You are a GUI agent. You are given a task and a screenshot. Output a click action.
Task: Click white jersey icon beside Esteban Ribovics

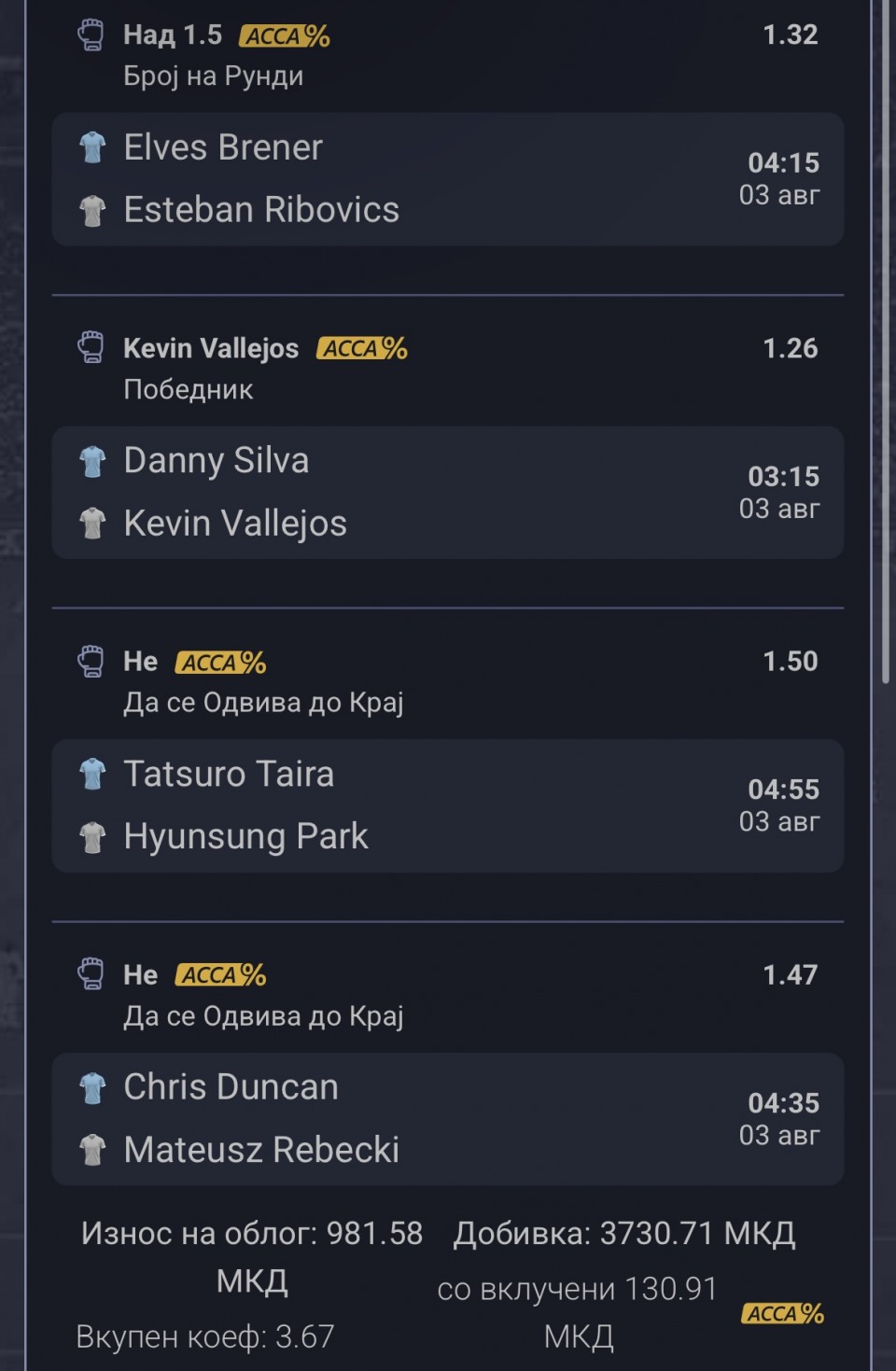(x=92, y=211)
